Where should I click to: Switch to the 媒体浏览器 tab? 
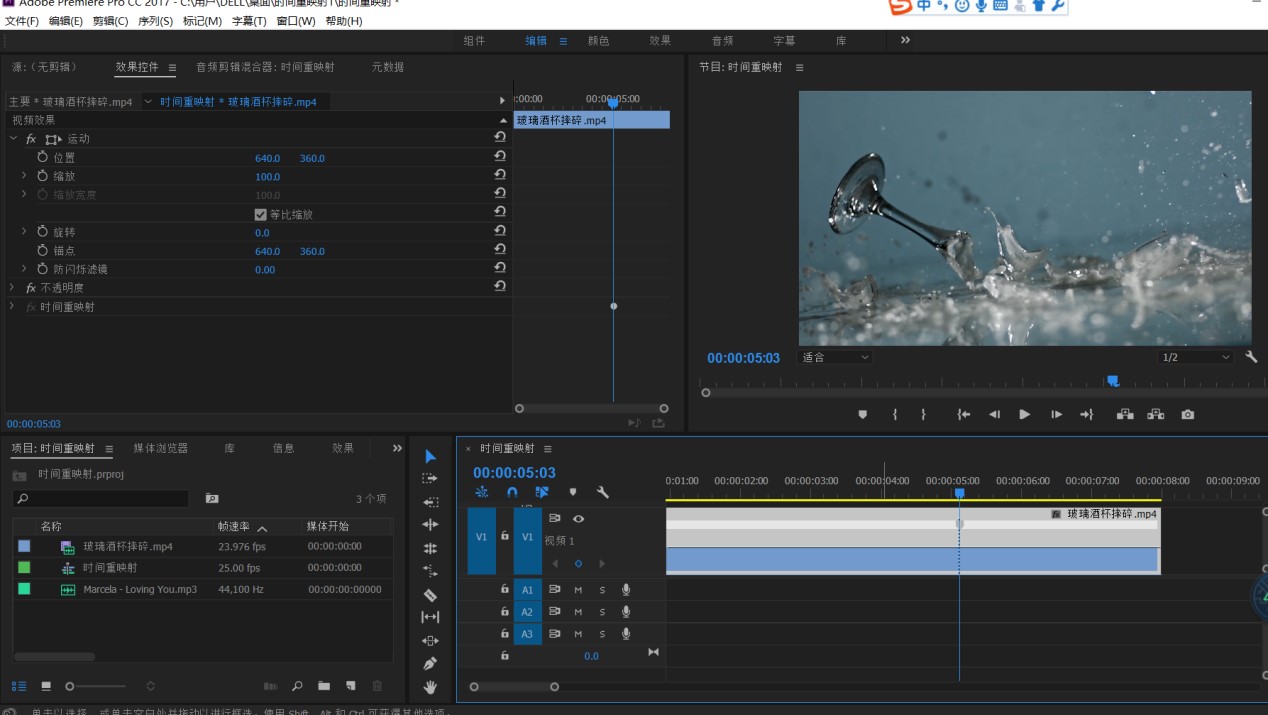[x=160, y=448]
